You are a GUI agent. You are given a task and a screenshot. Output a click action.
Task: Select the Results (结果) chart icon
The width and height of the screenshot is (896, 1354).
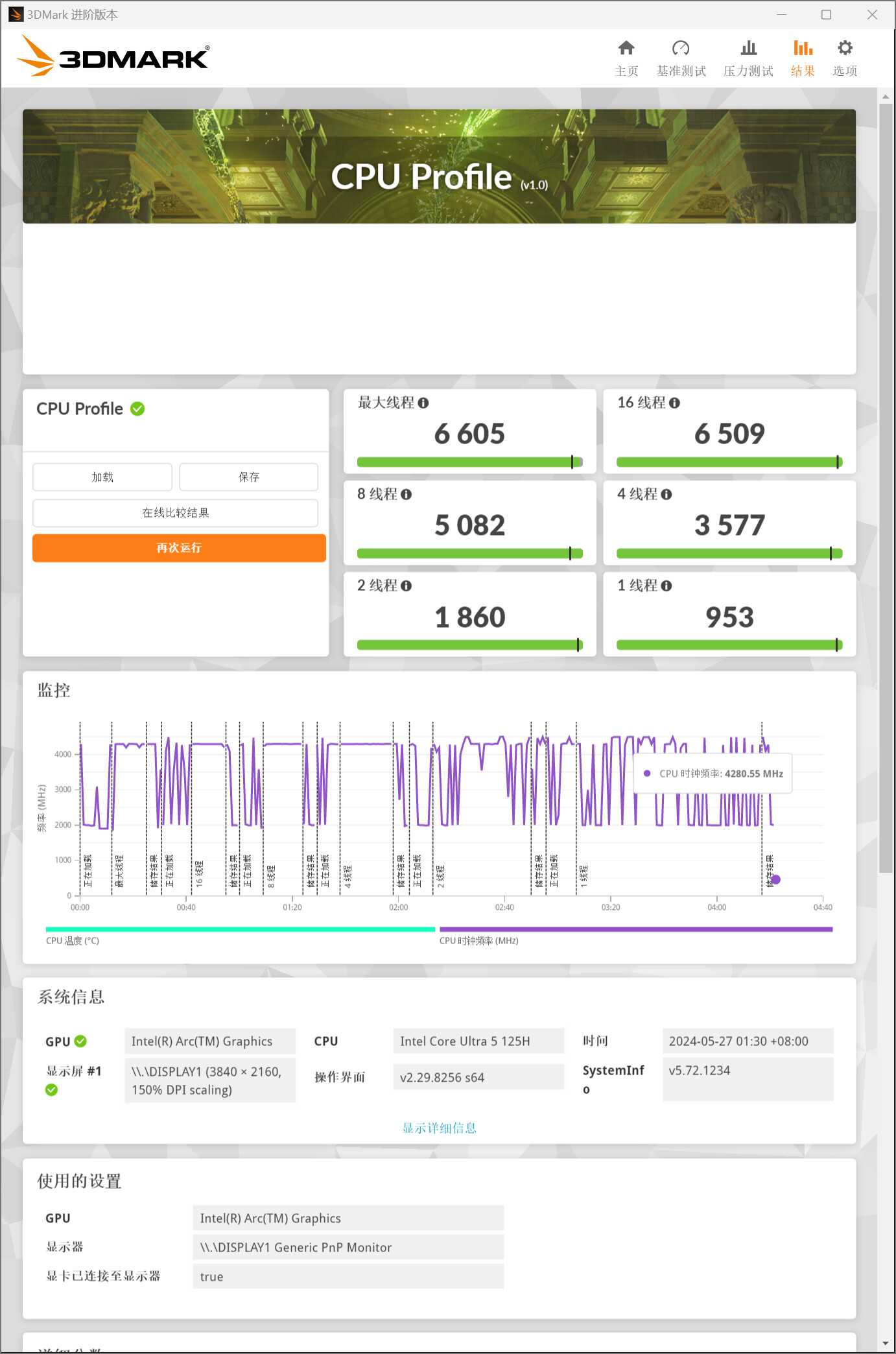point(802,49)
